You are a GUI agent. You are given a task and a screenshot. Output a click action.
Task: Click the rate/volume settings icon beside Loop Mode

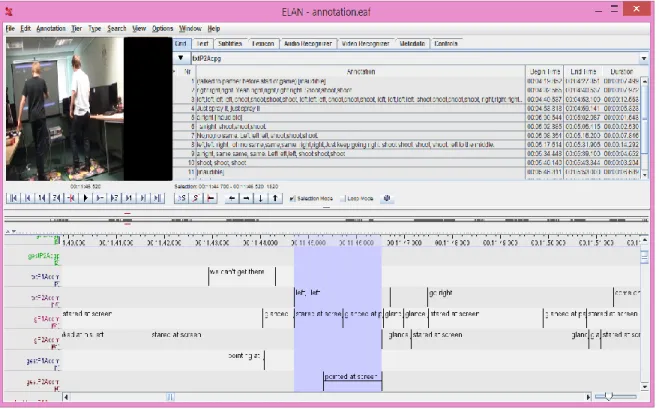tap(387, 198)
